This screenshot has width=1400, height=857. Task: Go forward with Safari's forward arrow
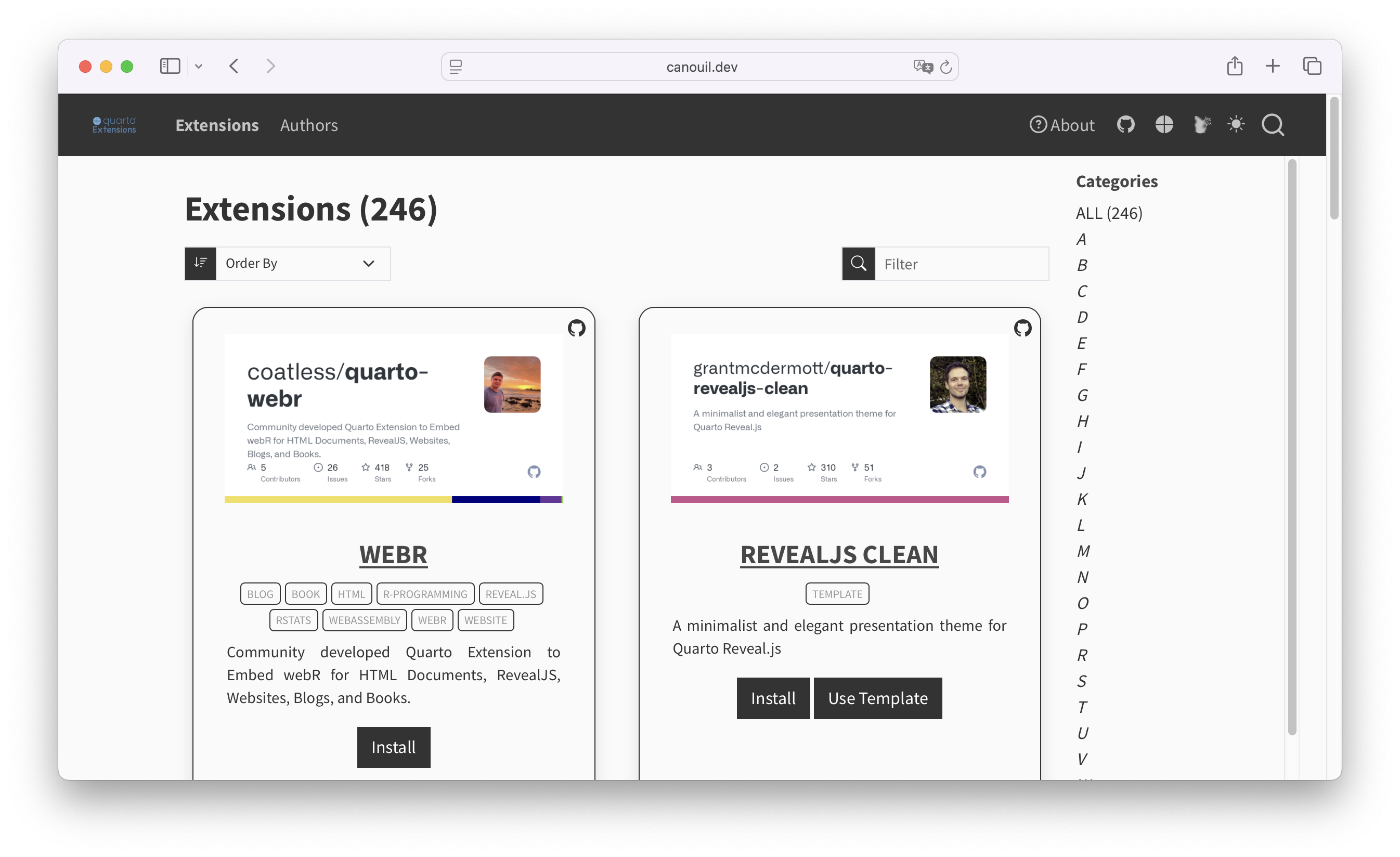270,67
